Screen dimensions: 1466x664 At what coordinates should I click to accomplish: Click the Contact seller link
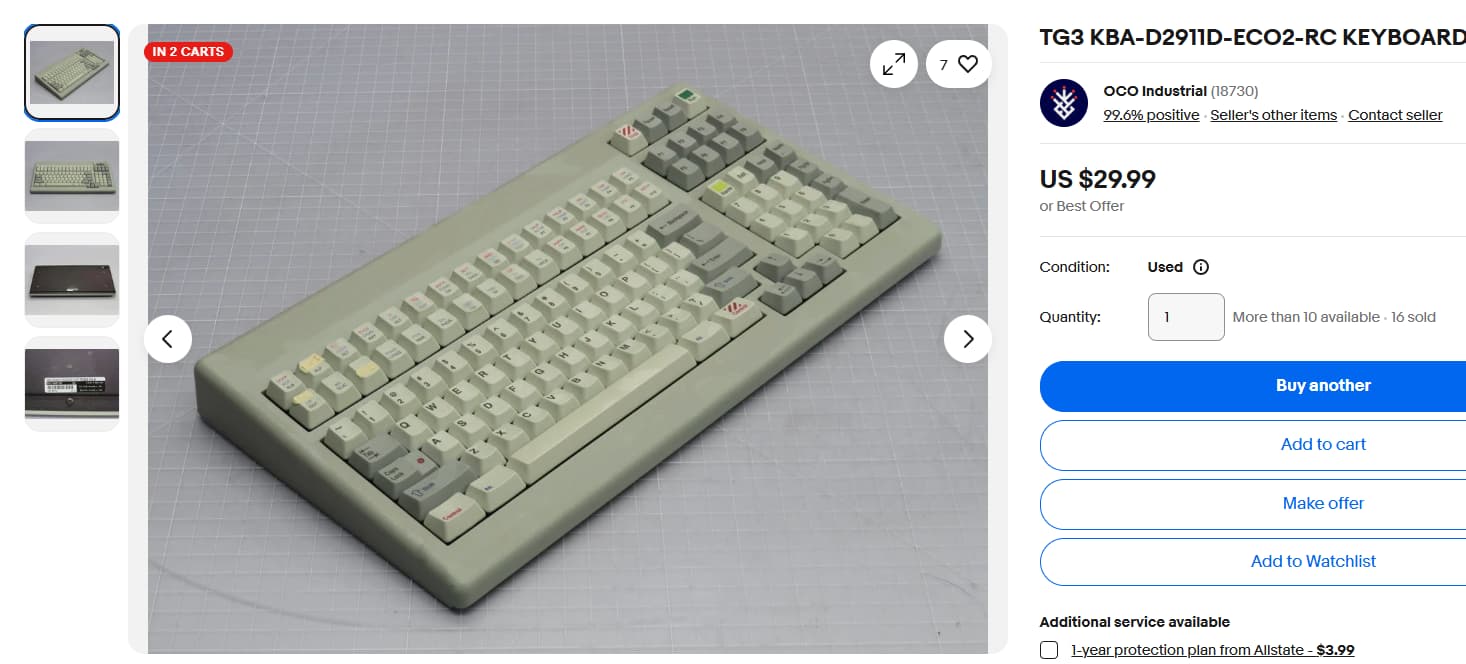click(1395, 115)
